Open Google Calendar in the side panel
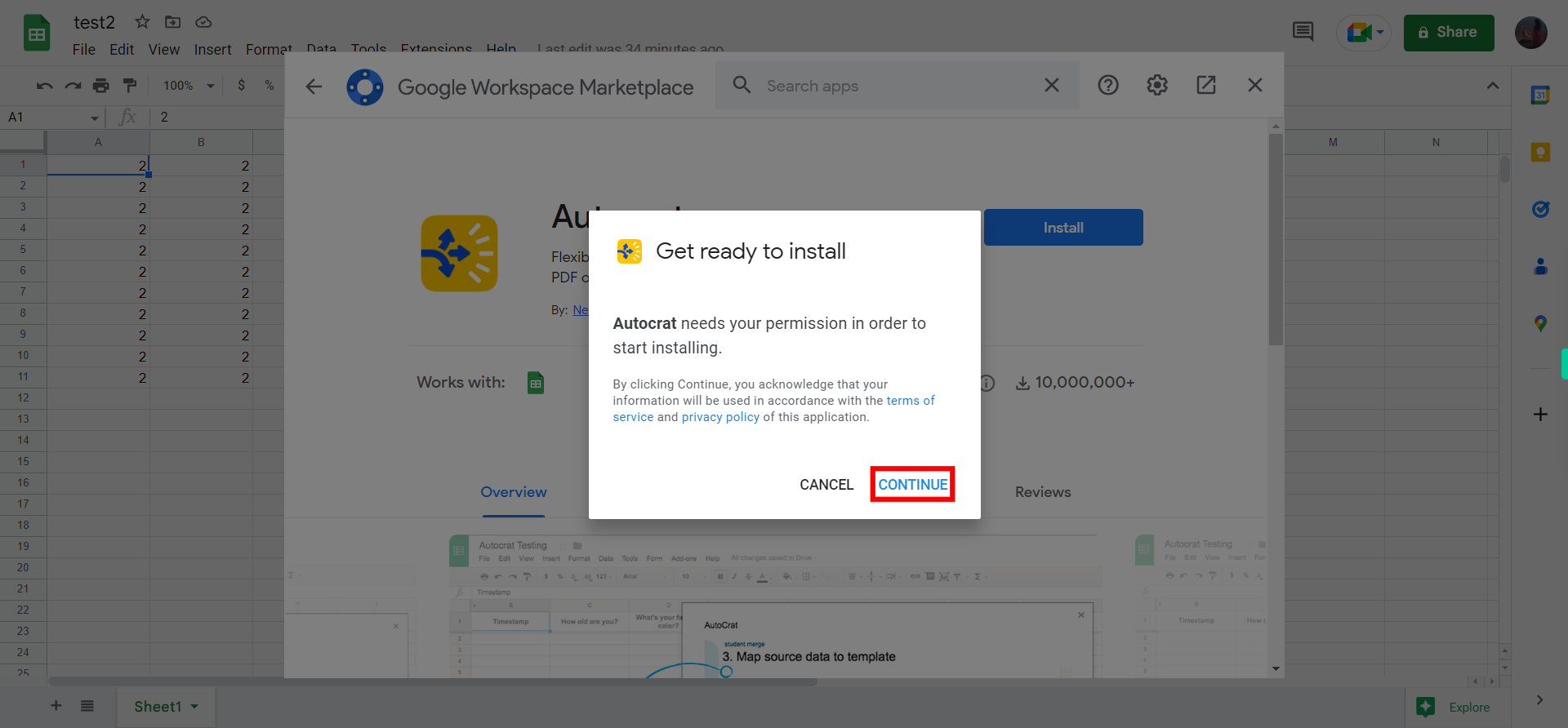 point(1540,95)
